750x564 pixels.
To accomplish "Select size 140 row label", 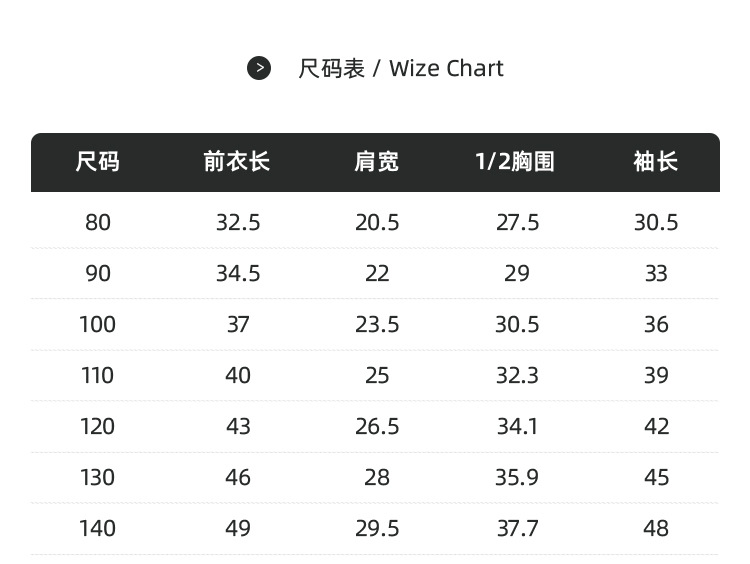I will (x=98, y=529).
